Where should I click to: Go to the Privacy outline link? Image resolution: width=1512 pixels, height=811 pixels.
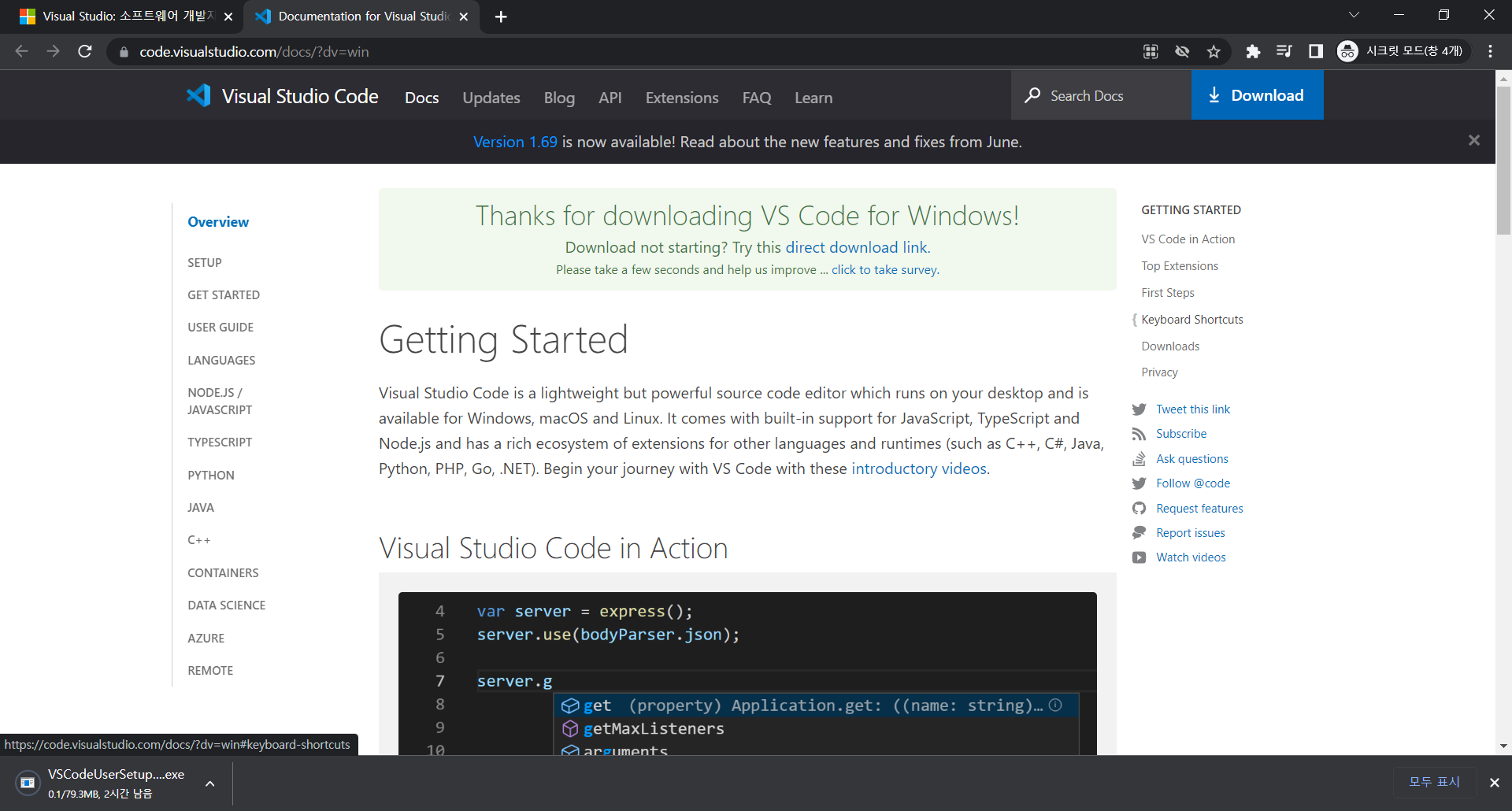click(x=1160, y=372)
